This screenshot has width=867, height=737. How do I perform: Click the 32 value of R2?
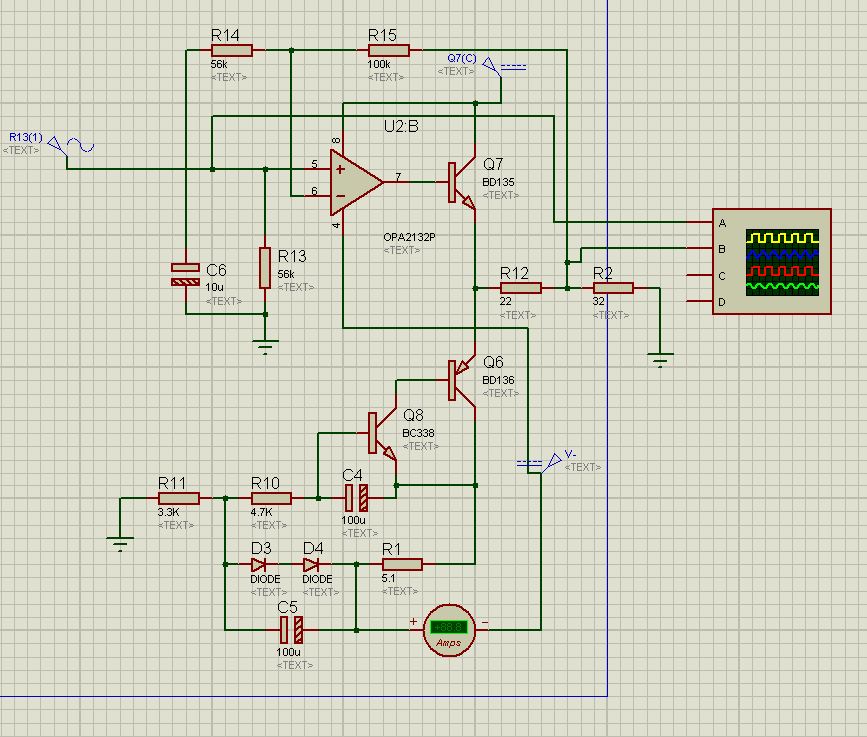[x=598, y=301]
